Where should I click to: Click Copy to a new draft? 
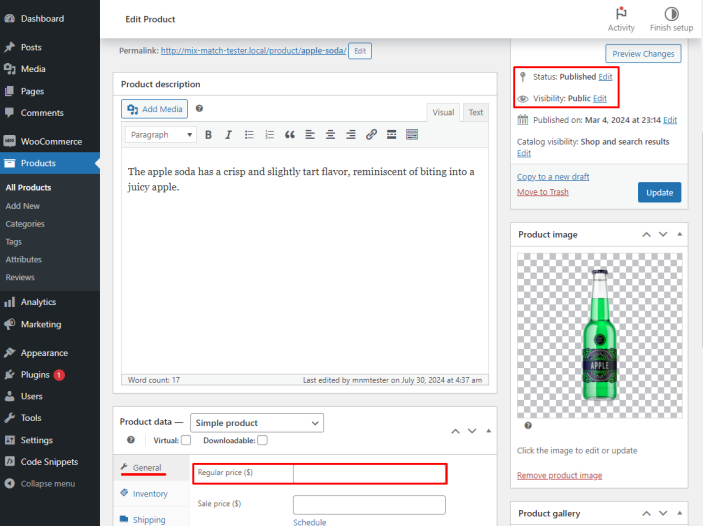pyautogui.click(x=553, y=177)
